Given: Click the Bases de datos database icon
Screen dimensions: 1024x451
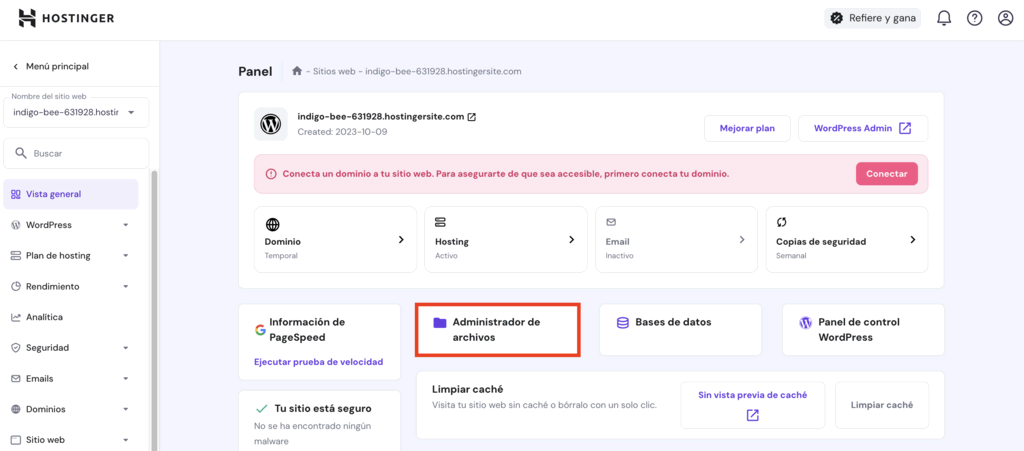Looking at the screenshot, I should (x=622, y=322).
